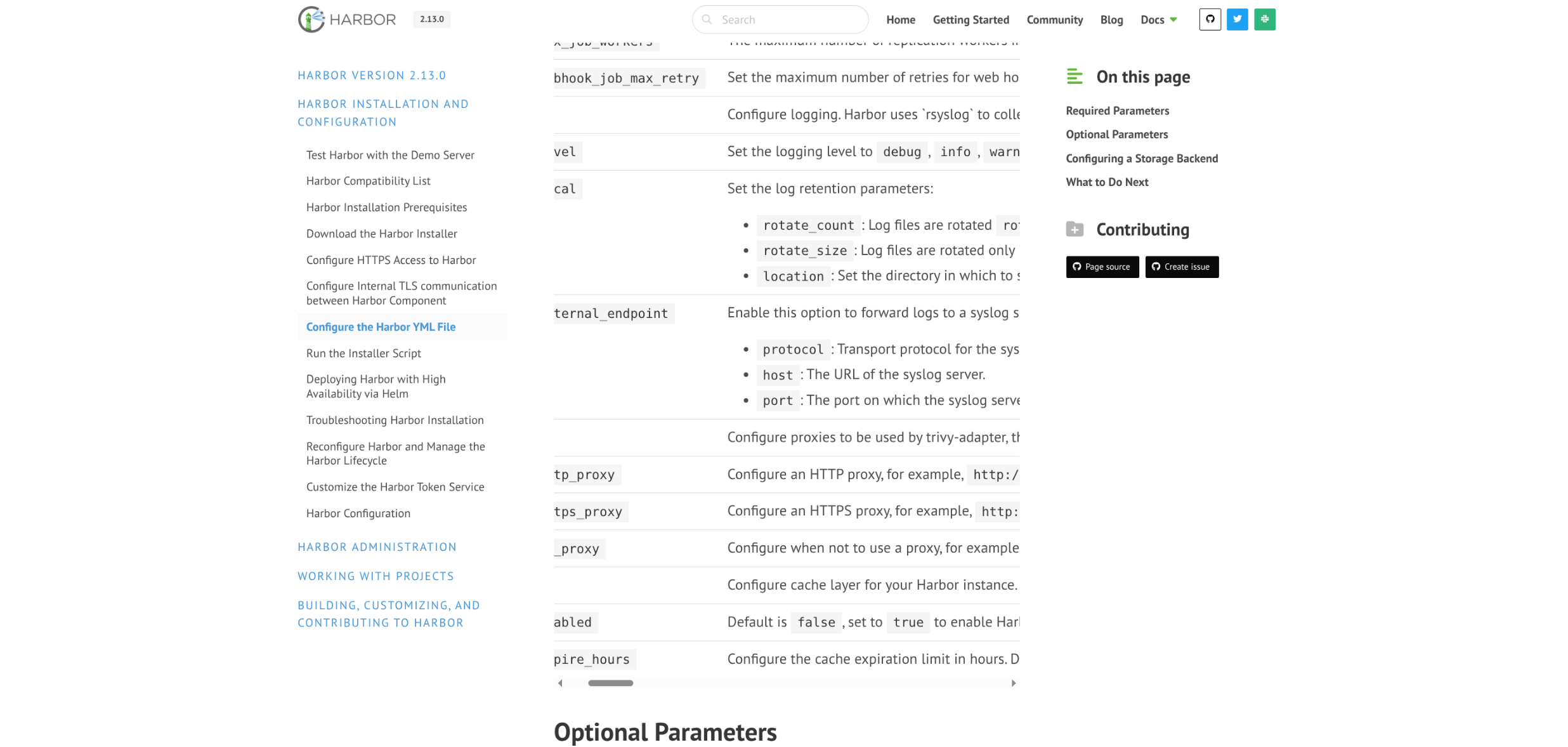
Task: Open the Blog nav link
Action: pos(1111,20)
